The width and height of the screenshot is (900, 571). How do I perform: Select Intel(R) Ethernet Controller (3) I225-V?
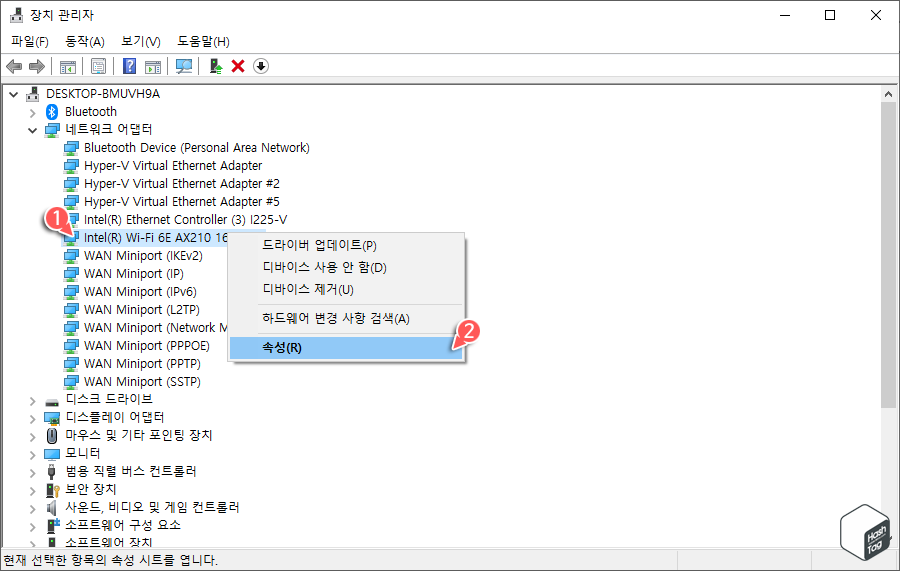pyautogui.click(x=185, y=220)
